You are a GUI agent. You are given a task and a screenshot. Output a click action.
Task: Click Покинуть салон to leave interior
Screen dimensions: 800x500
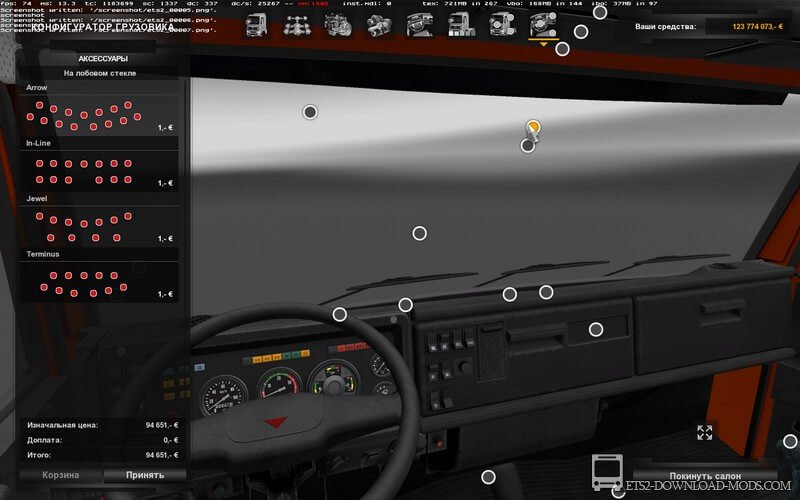coord(705,476)
